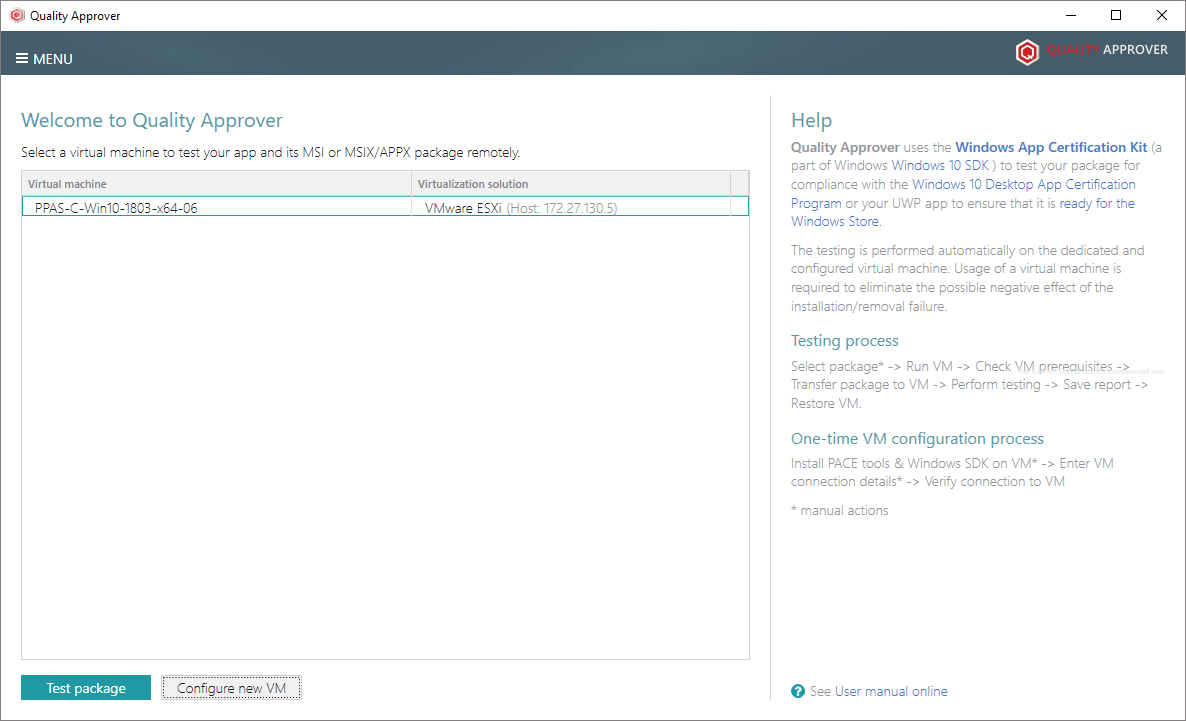Open the ready for the Windows Store link
1186x721 pixels.
point(1097,203)
